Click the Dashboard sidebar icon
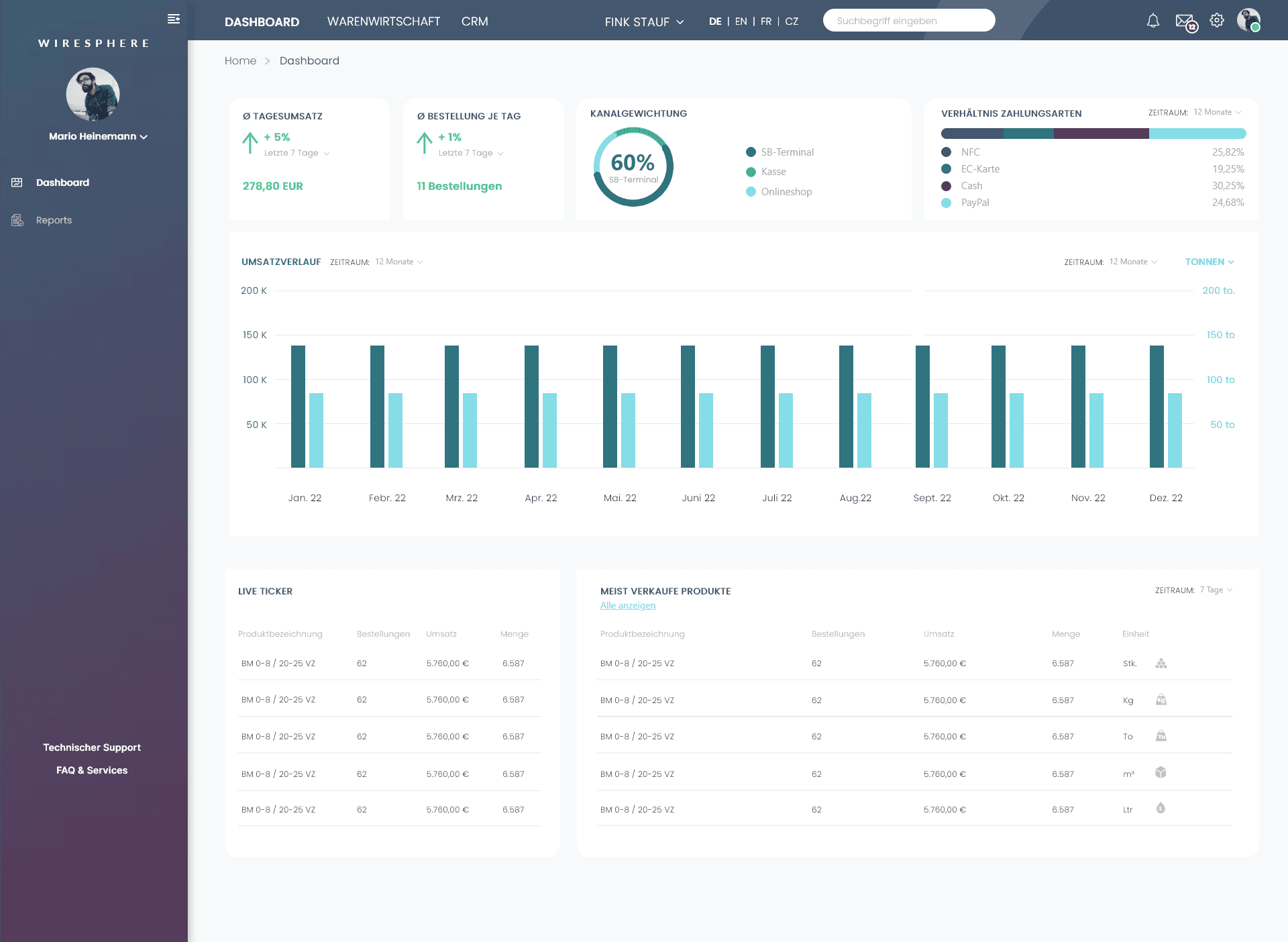This screenshot has width=1288, height=942. (17, 182)
